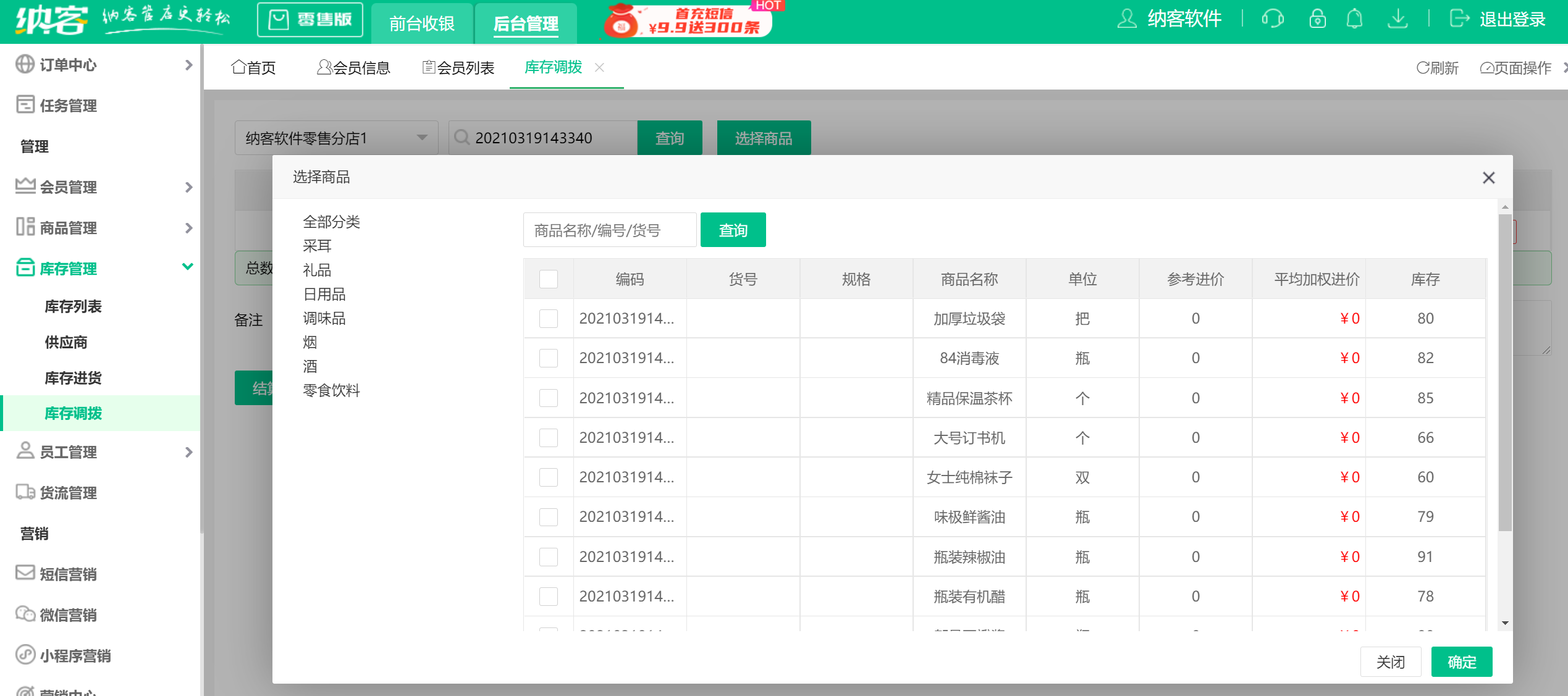Click 查询 in the product dialog
Screen dimensions: 1568x696
pos(733,229)
